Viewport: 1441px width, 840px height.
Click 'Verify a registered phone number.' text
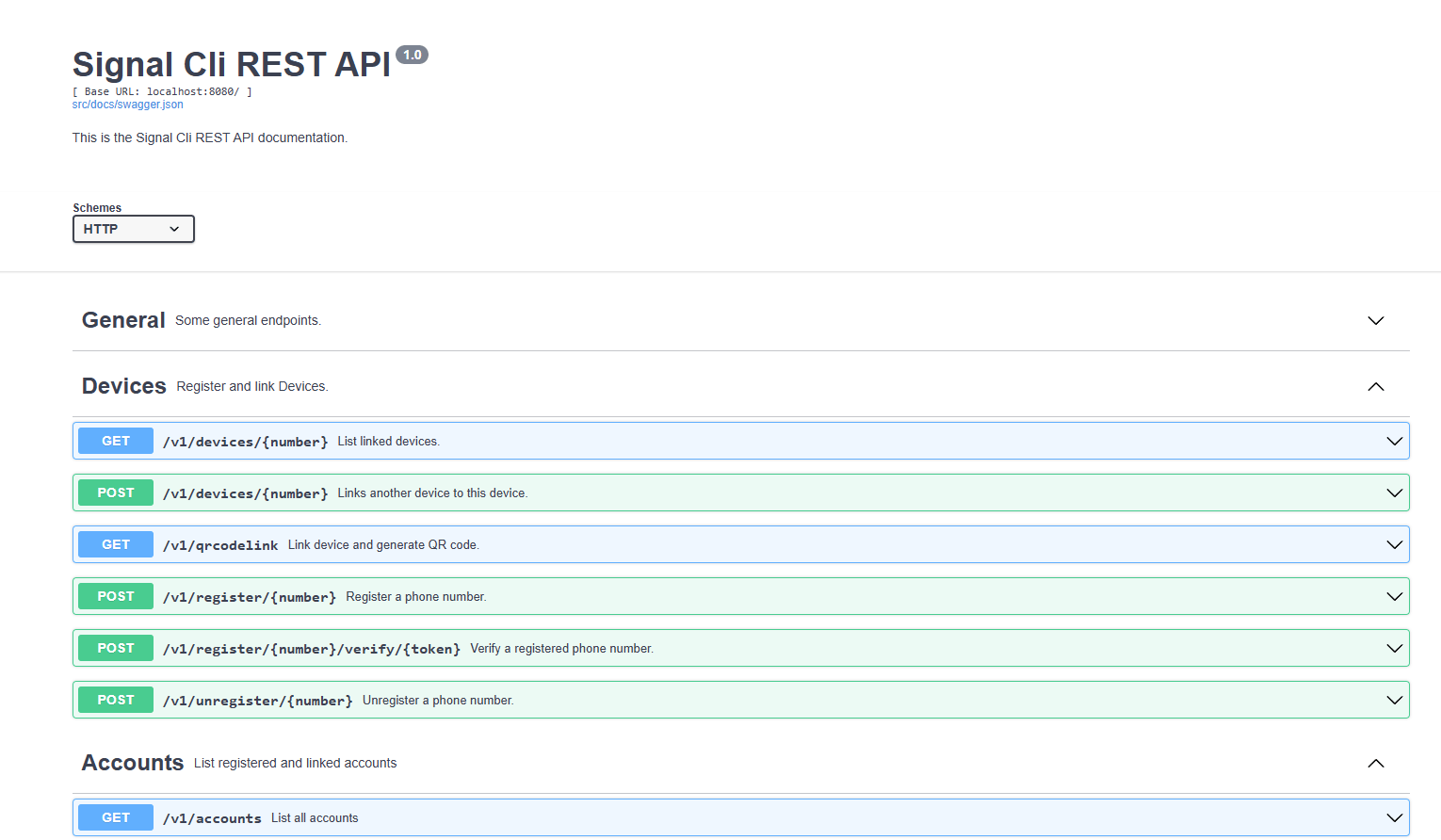tap(562, 648)
